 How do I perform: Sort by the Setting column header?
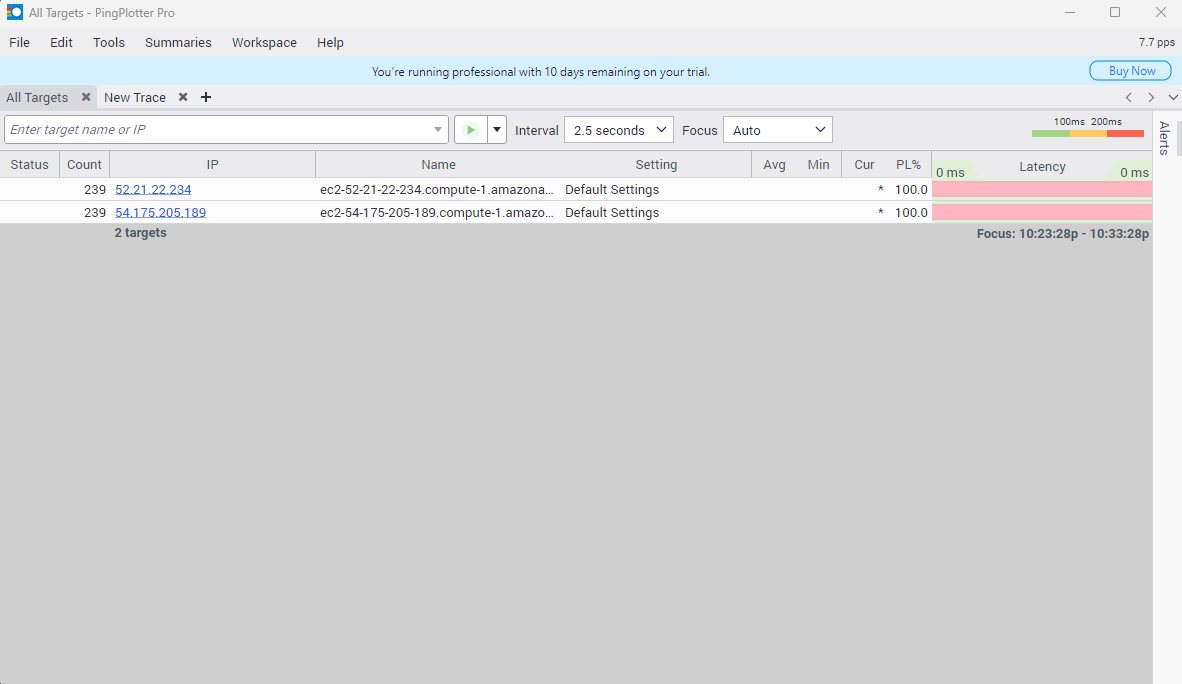[657, 164]
